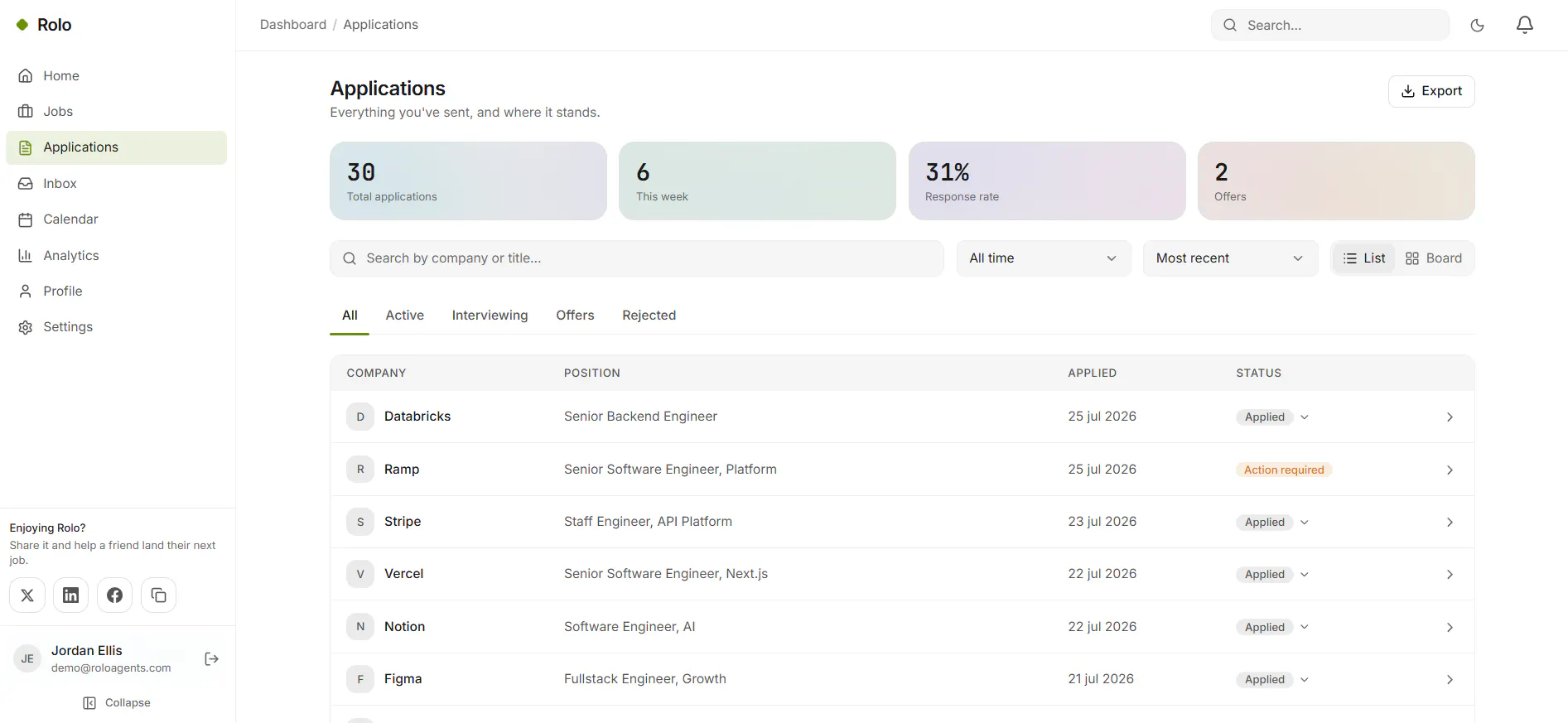Click the Databricks company avatar
Viewport: 1568px width, 723px height.
pyautogui.click(x=360, y=417)
